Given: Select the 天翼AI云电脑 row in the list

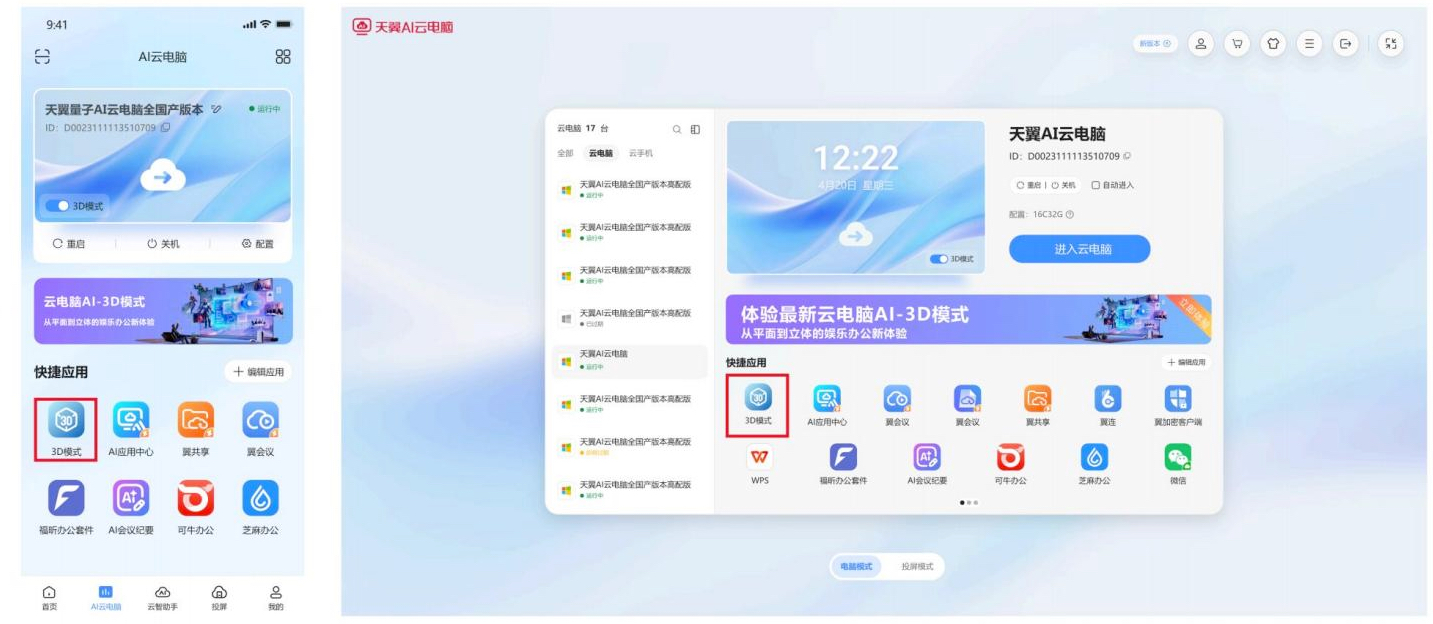Looking at the screenshot, I should coord(630,360).
